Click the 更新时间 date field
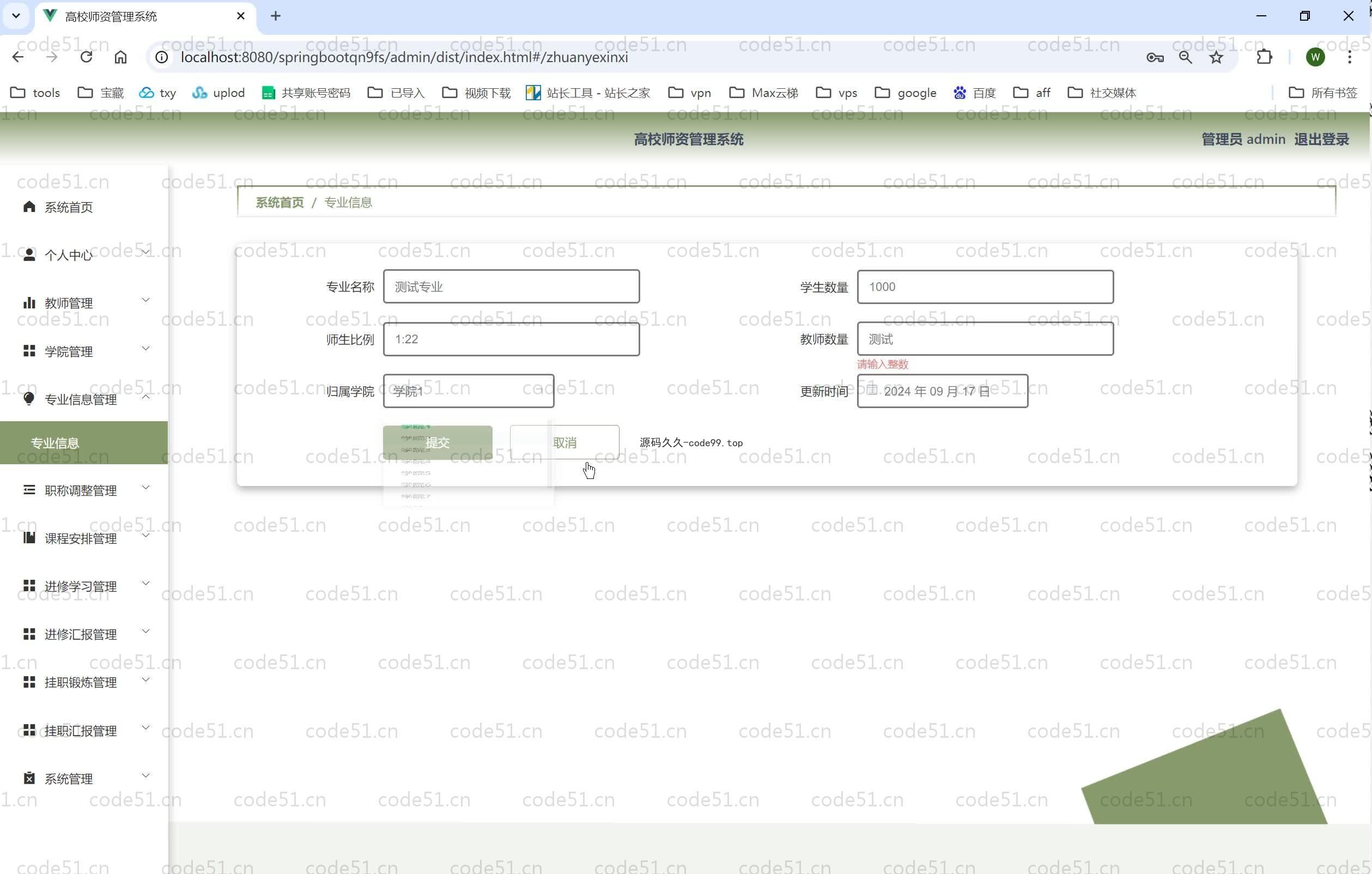Viewport: 1372px width, 874px height. point(943,391)
